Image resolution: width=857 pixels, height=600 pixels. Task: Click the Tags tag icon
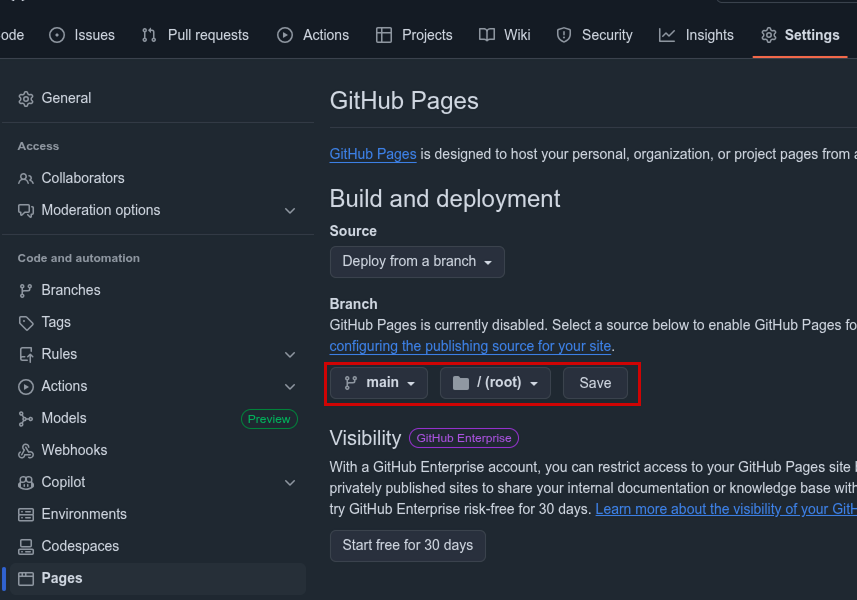[26, 323]
